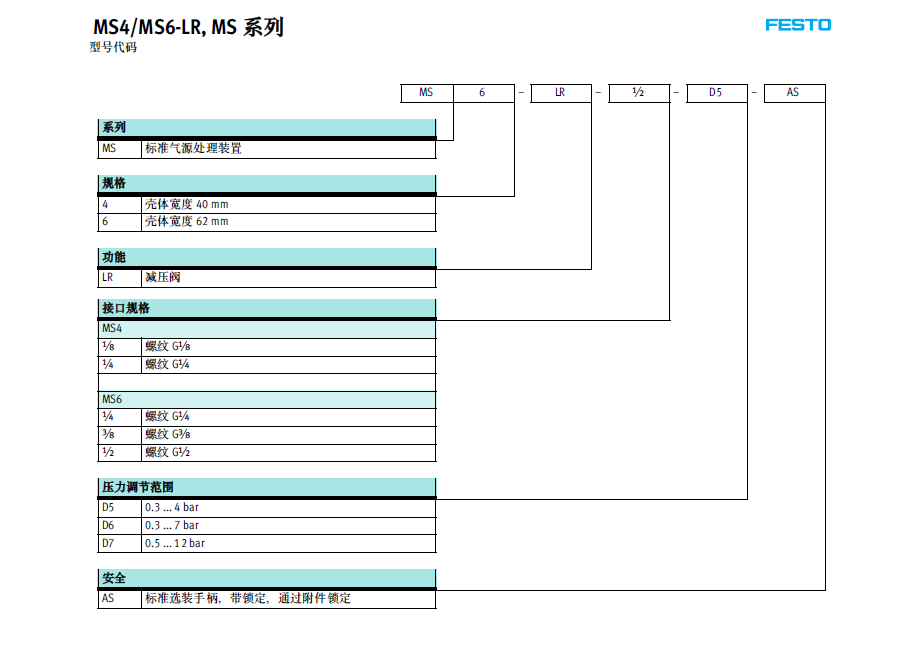Click the 'AS' code in the 安全 table
916x646 pixels.
pos(120,599)
